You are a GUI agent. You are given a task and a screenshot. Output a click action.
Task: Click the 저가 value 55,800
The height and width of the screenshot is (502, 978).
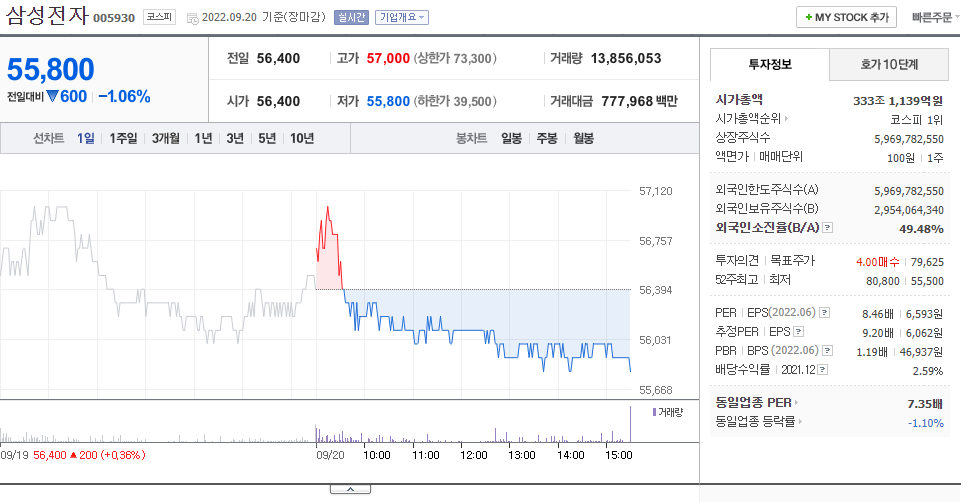click(388, 101)
